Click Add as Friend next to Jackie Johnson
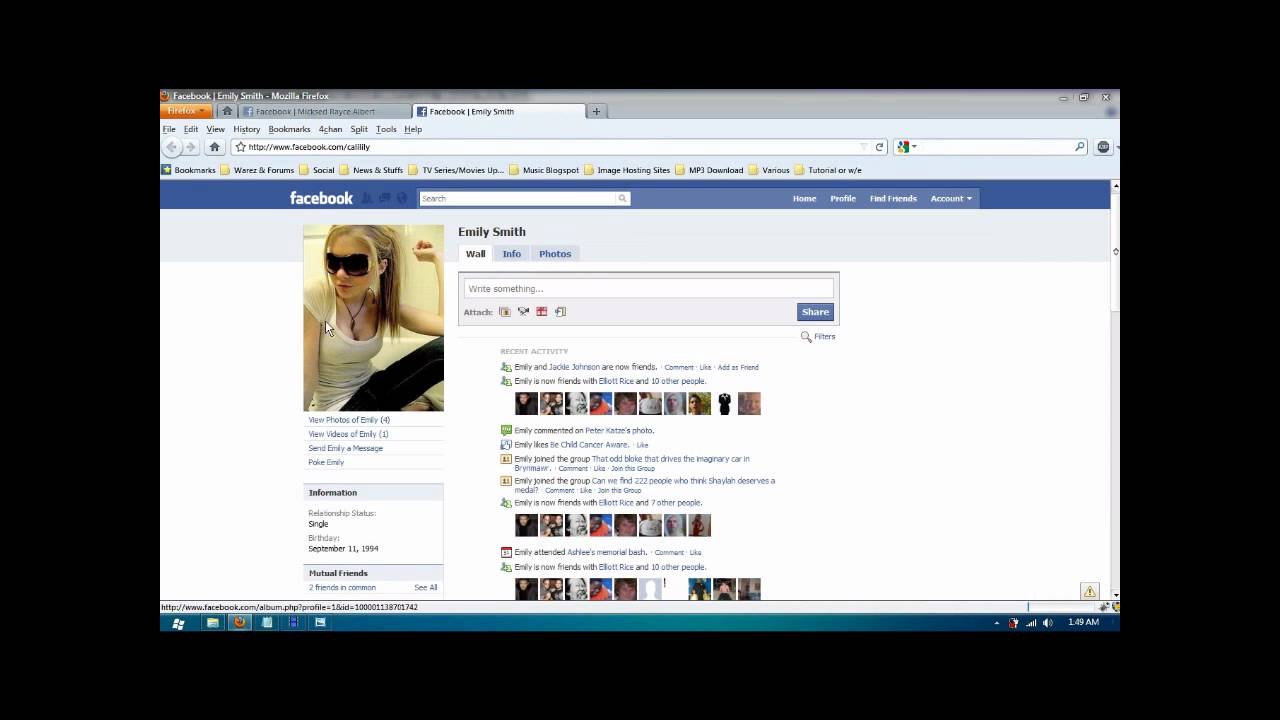The image size is (1280, 720). (738, 367)
